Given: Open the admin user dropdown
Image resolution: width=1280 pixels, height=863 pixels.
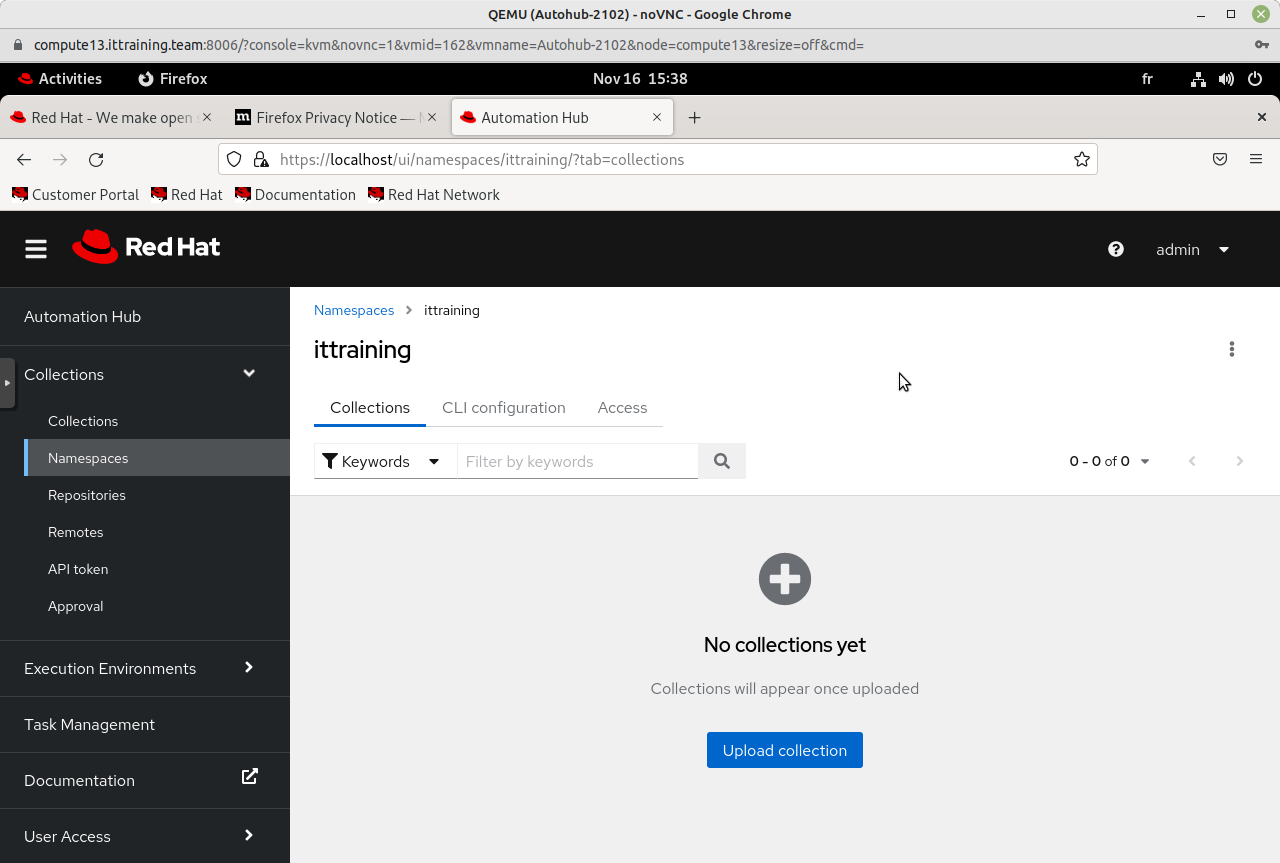Looking at the screenshot, I should (1192, 249).
